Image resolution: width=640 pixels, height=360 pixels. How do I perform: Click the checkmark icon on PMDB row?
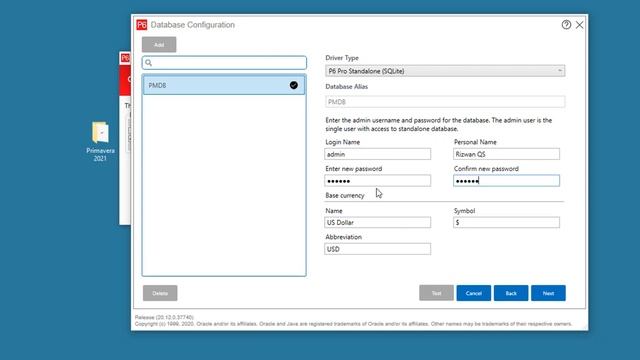(293, 85)
